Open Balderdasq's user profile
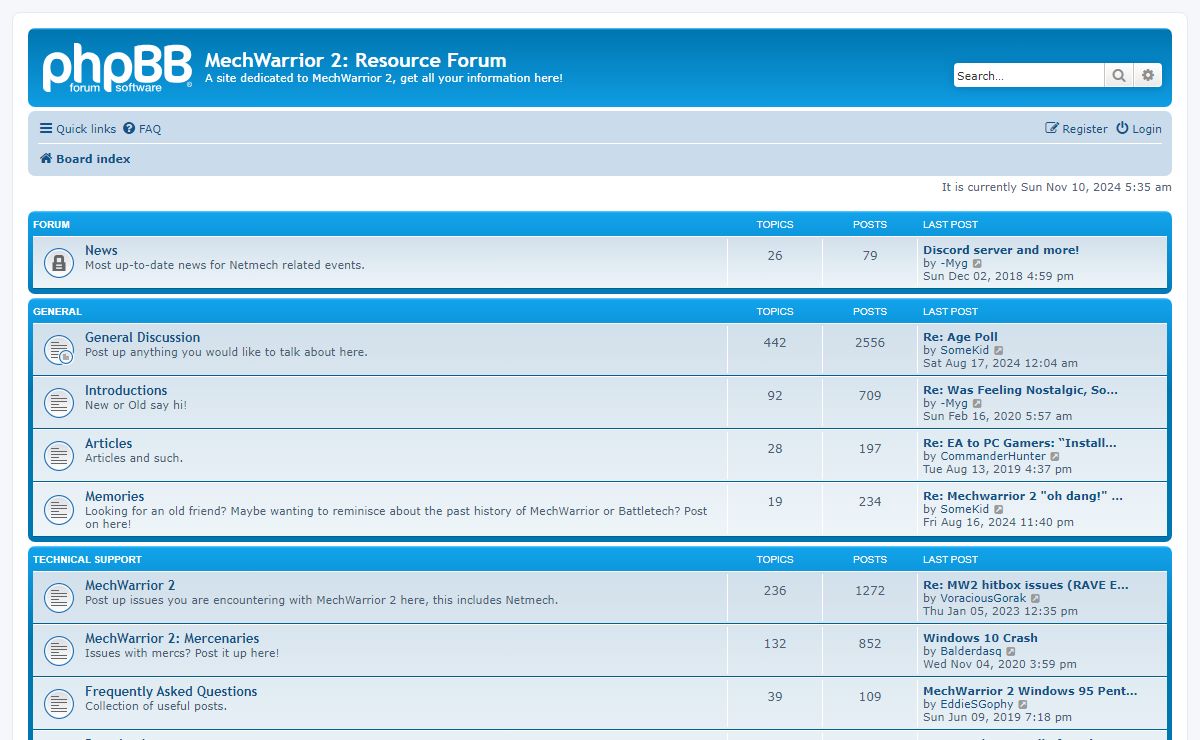This screenshot has height=740, width=1200. 970,651
